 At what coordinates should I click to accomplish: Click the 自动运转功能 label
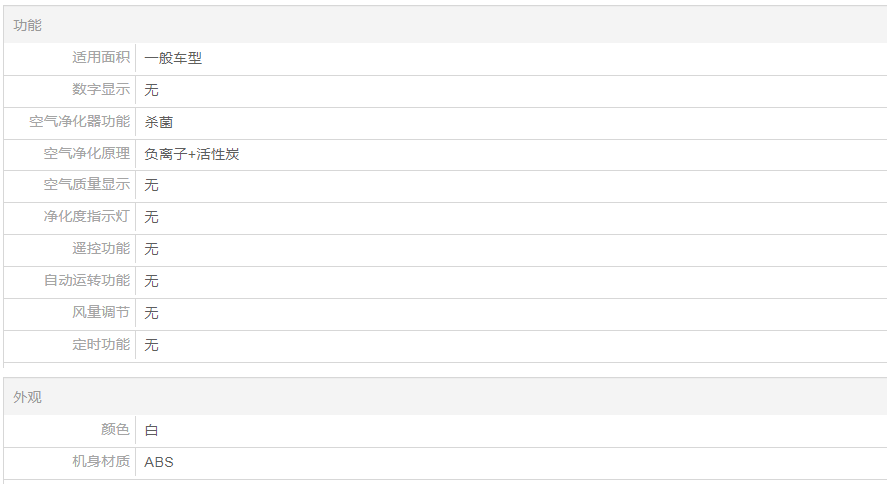pos(87,281)
